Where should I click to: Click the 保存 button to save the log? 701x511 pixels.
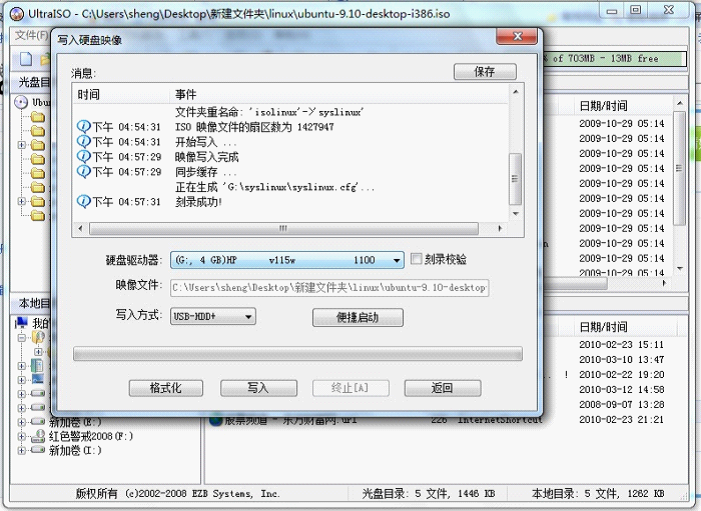point(485,72)
